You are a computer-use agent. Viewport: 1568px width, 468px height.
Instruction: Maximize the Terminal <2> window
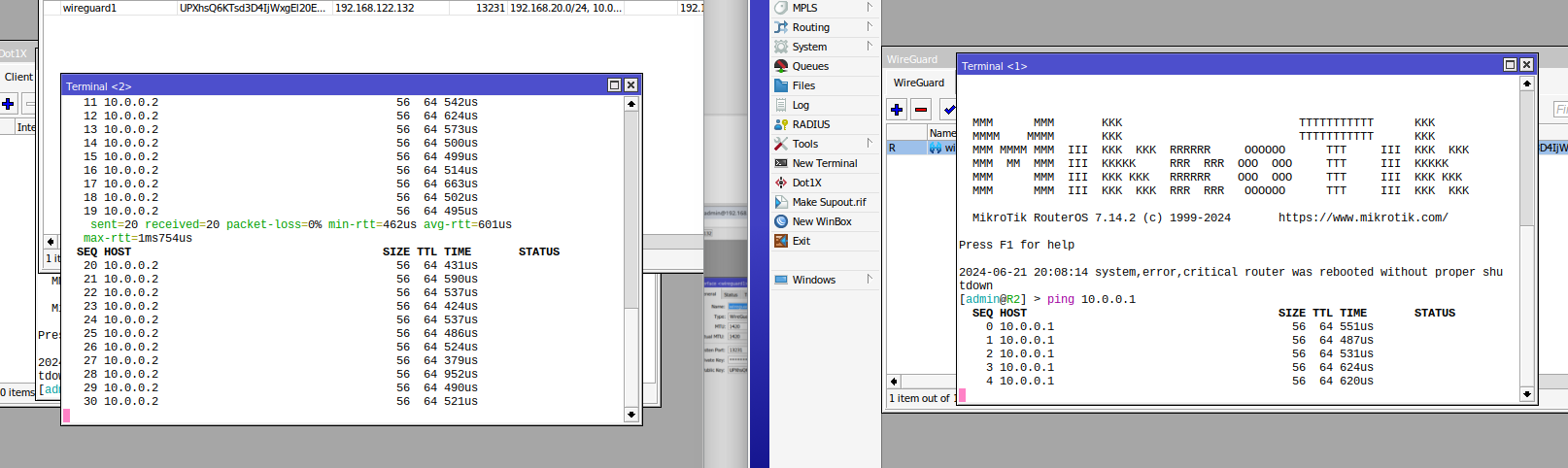coord(614,85)
